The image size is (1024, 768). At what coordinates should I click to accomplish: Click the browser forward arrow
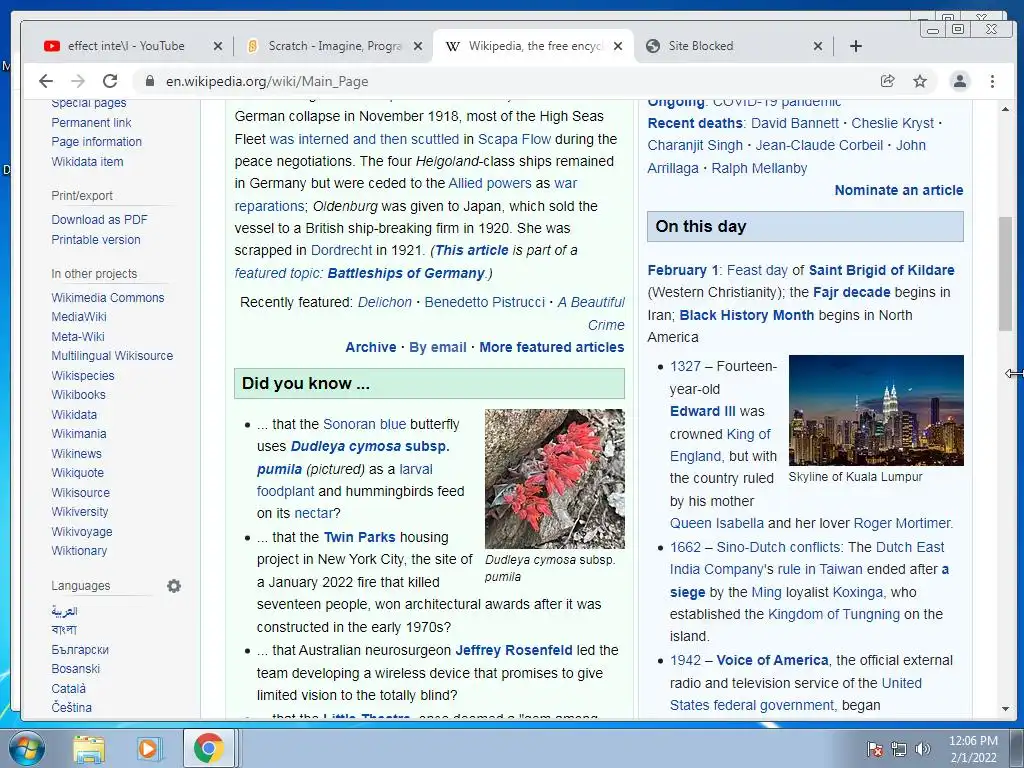point(78,81)
